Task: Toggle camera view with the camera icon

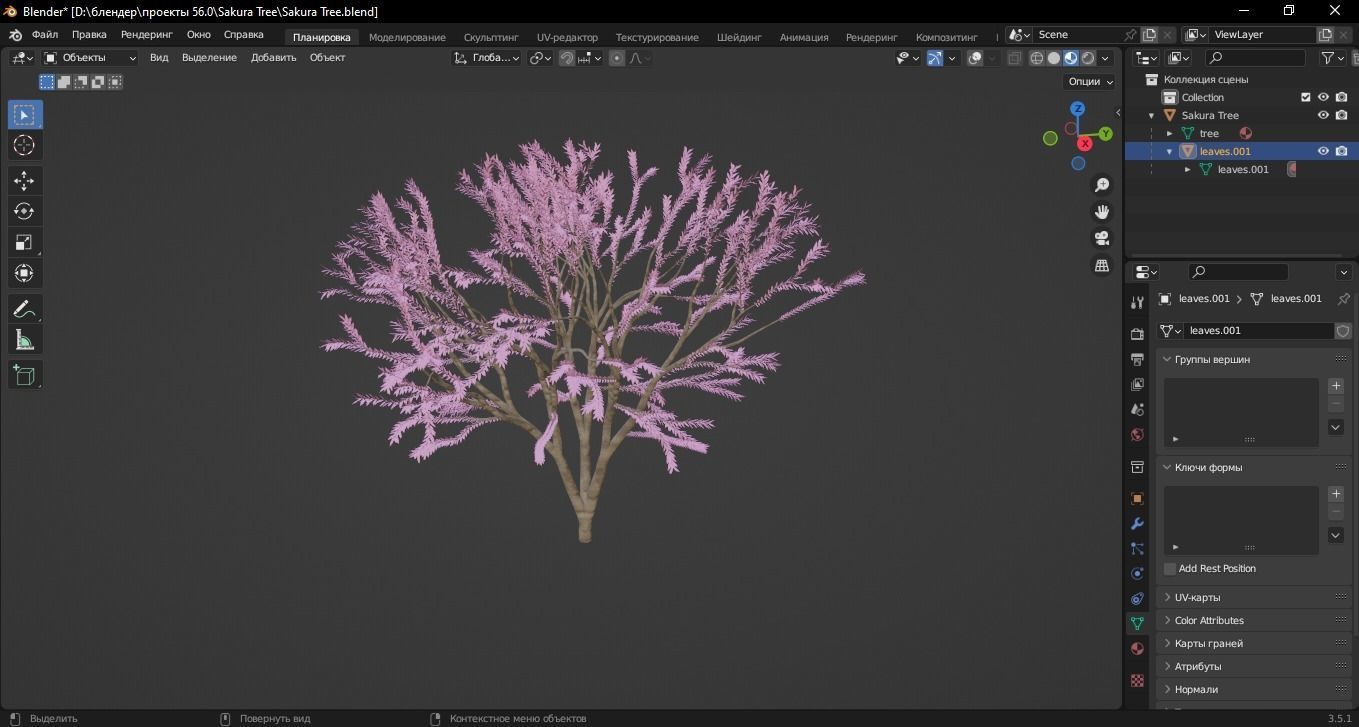Action: tap(1102, 238)
